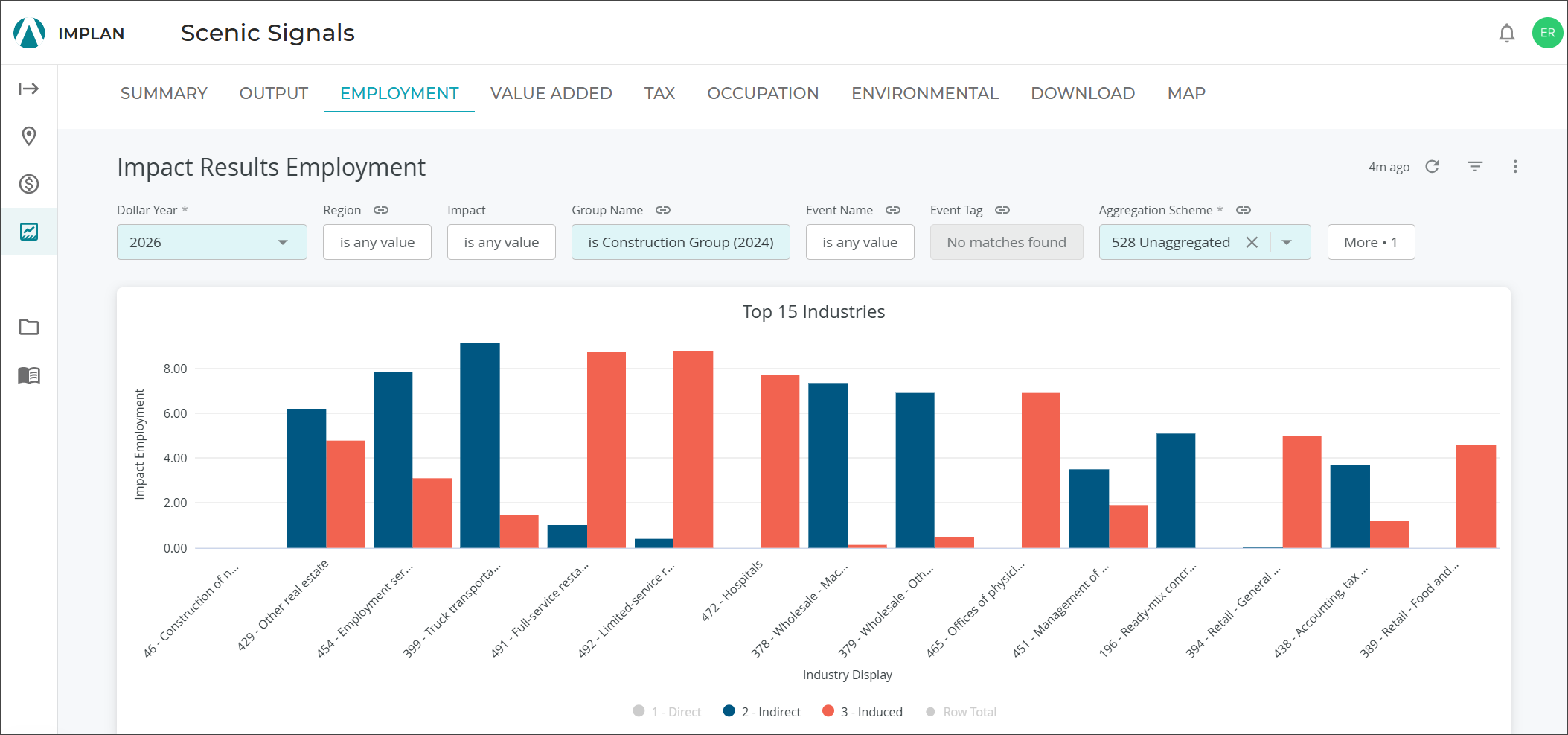Switch to the MAP tab

click(x=1186, y=93)
